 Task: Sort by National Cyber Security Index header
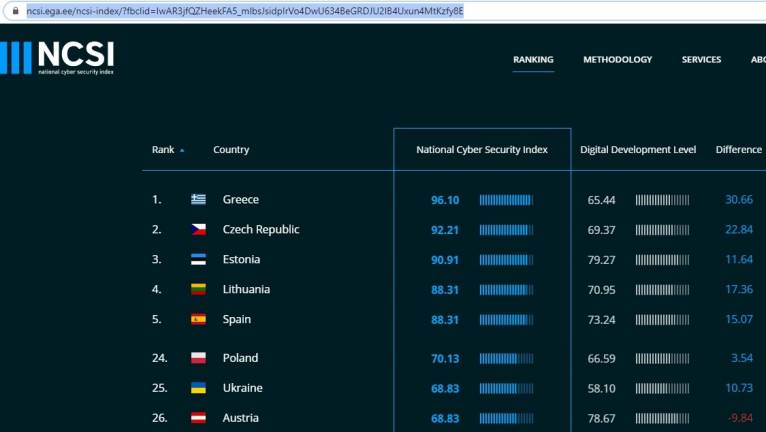[482, 150]
